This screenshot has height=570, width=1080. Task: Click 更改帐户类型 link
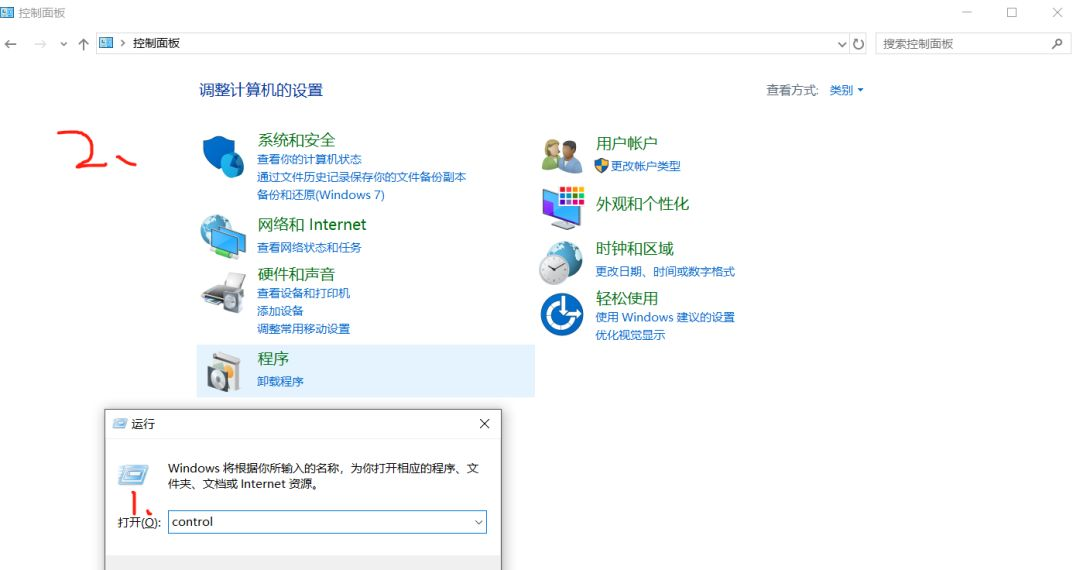645,166
